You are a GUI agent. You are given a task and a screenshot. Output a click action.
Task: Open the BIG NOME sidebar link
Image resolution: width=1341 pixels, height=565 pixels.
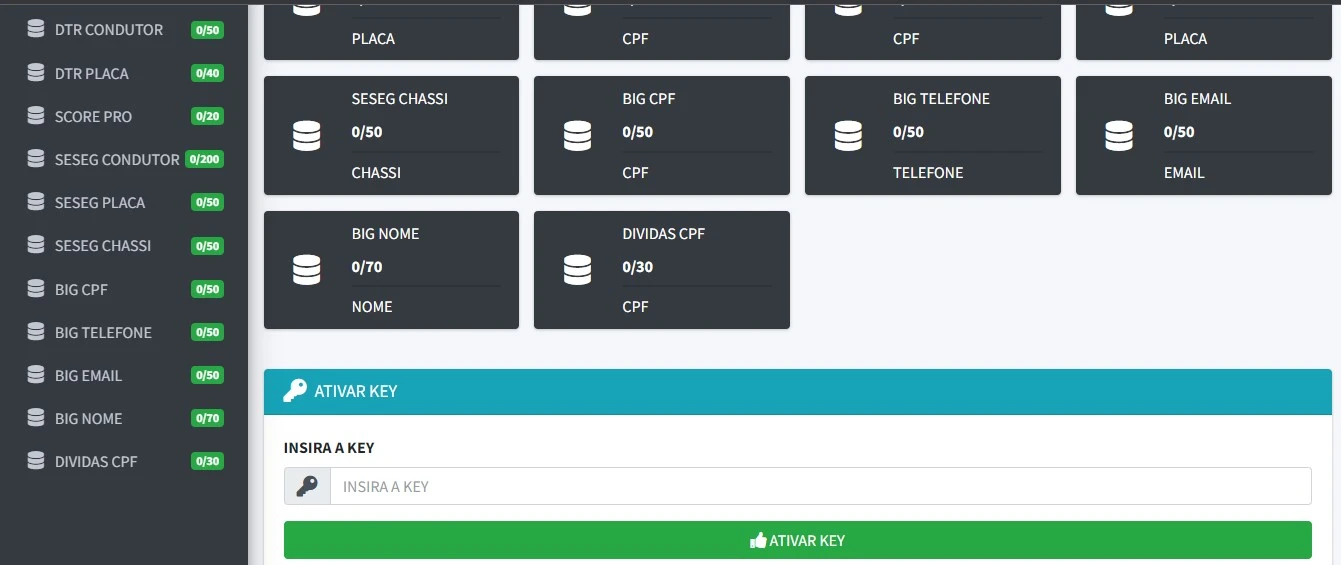[88, 418]
